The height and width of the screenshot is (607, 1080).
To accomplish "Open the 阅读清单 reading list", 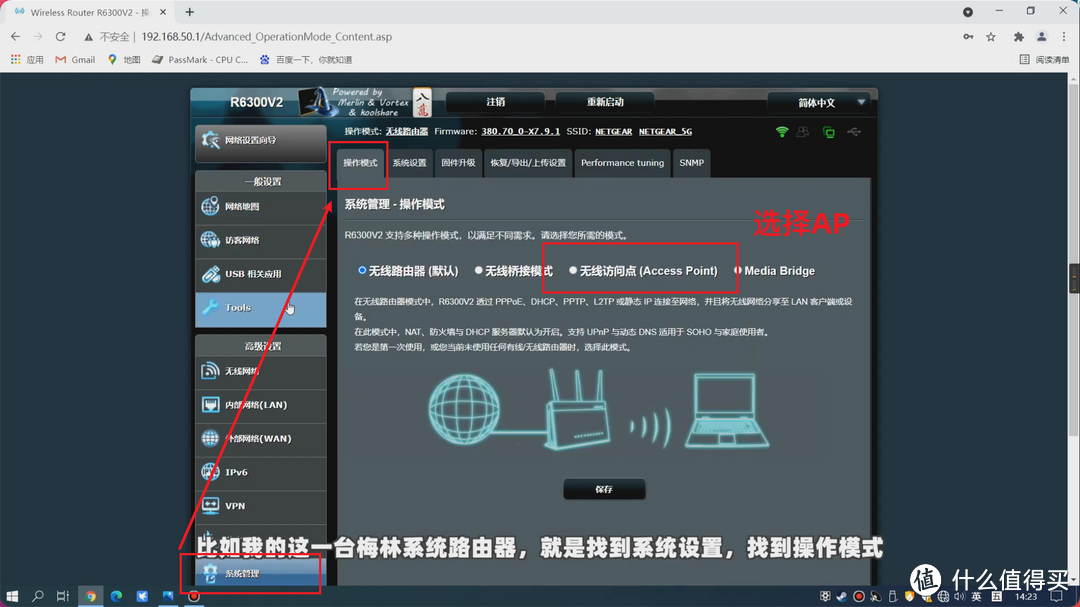I will pyautogui.click(x=1044, y=60).
